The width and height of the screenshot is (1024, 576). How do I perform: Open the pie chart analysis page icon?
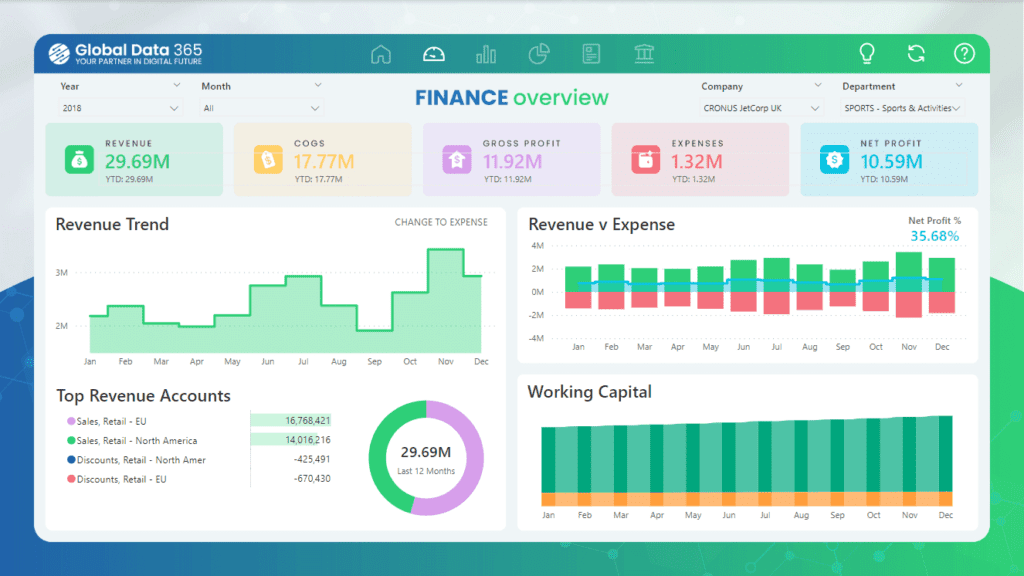pos(538,54)
